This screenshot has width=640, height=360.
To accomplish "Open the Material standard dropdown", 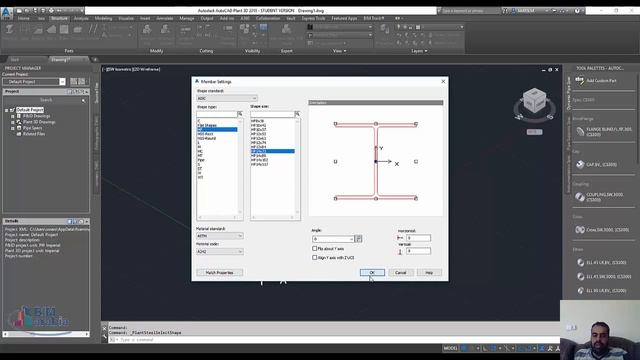I will click(x=220, y=236).
